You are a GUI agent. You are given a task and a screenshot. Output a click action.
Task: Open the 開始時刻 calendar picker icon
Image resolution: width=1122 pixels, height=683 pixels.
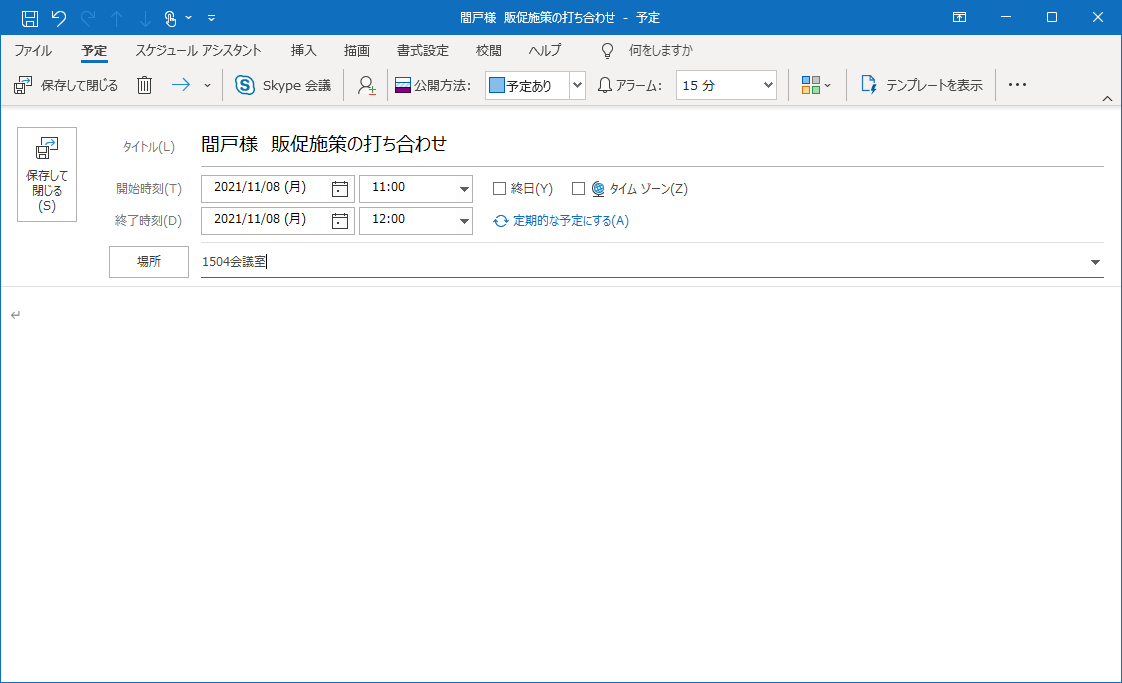click(x=338, y=188)
